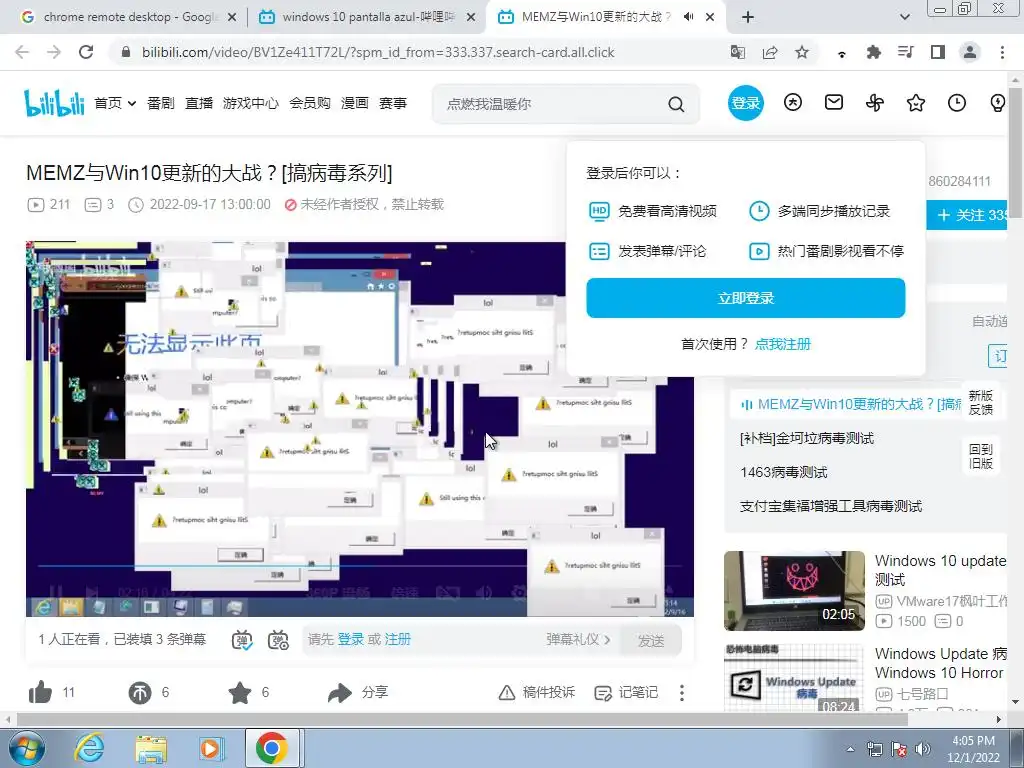Open 赛事 navigation link

click(x=392, y=103)
